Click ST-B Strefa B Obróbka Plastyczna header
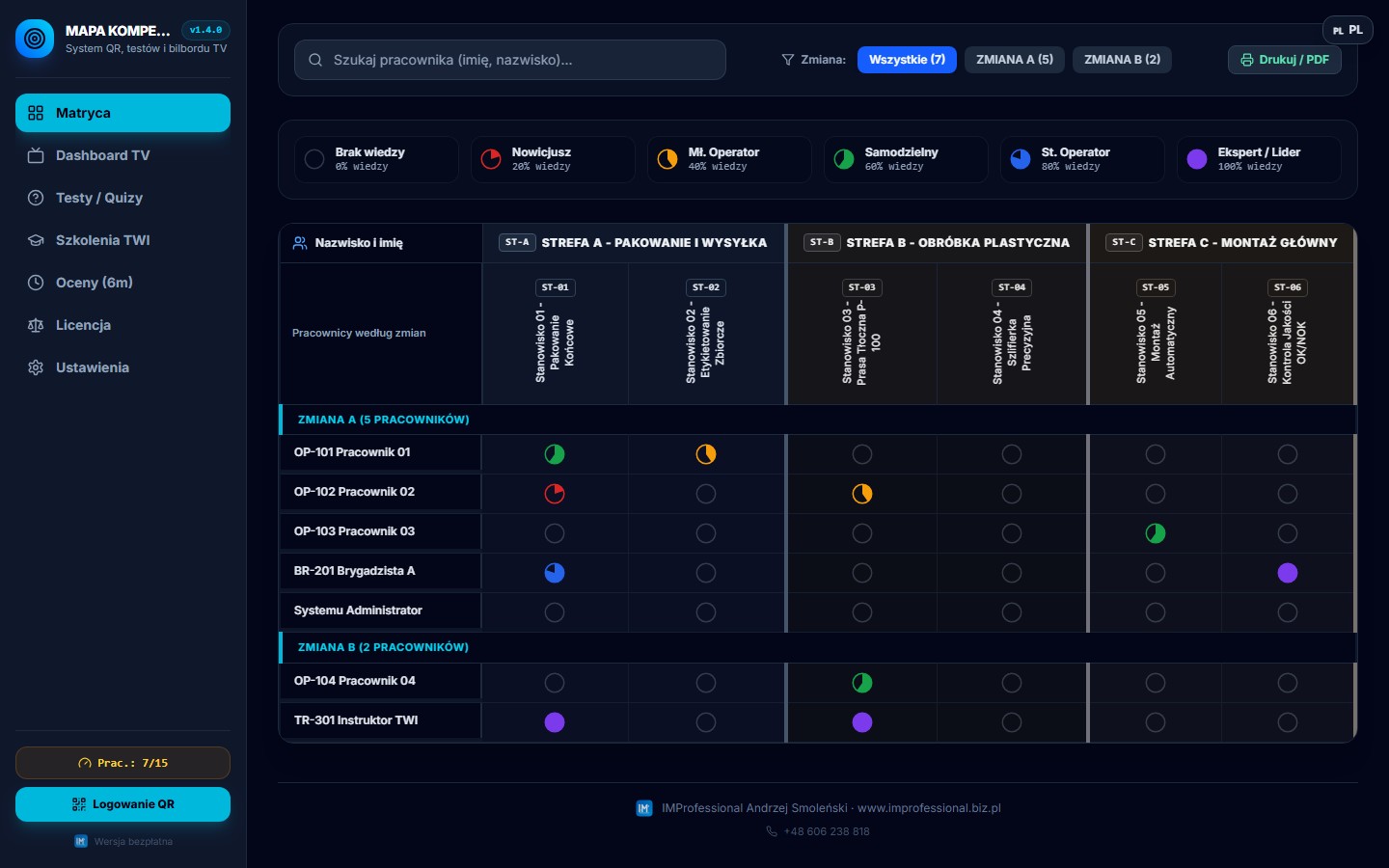 pos(937,243)
